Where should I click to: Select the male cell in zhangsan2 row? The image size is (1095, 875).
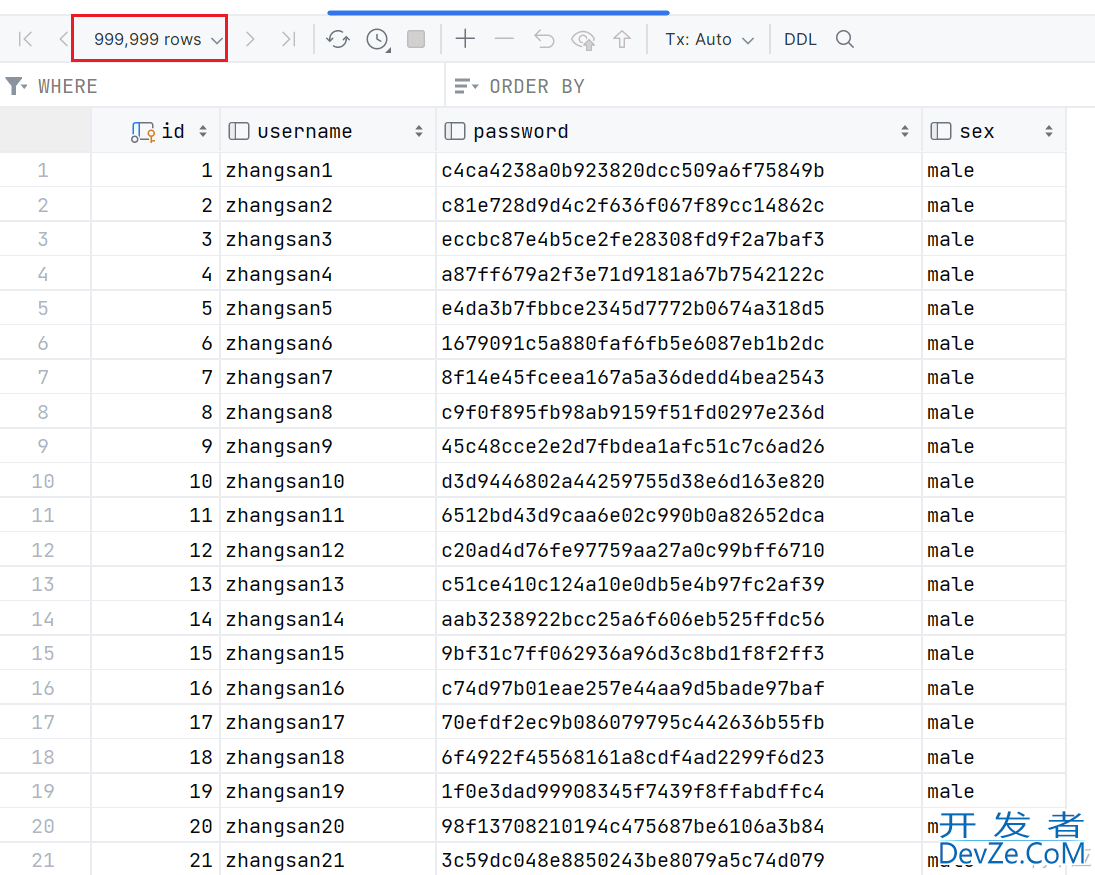(994, 205)
